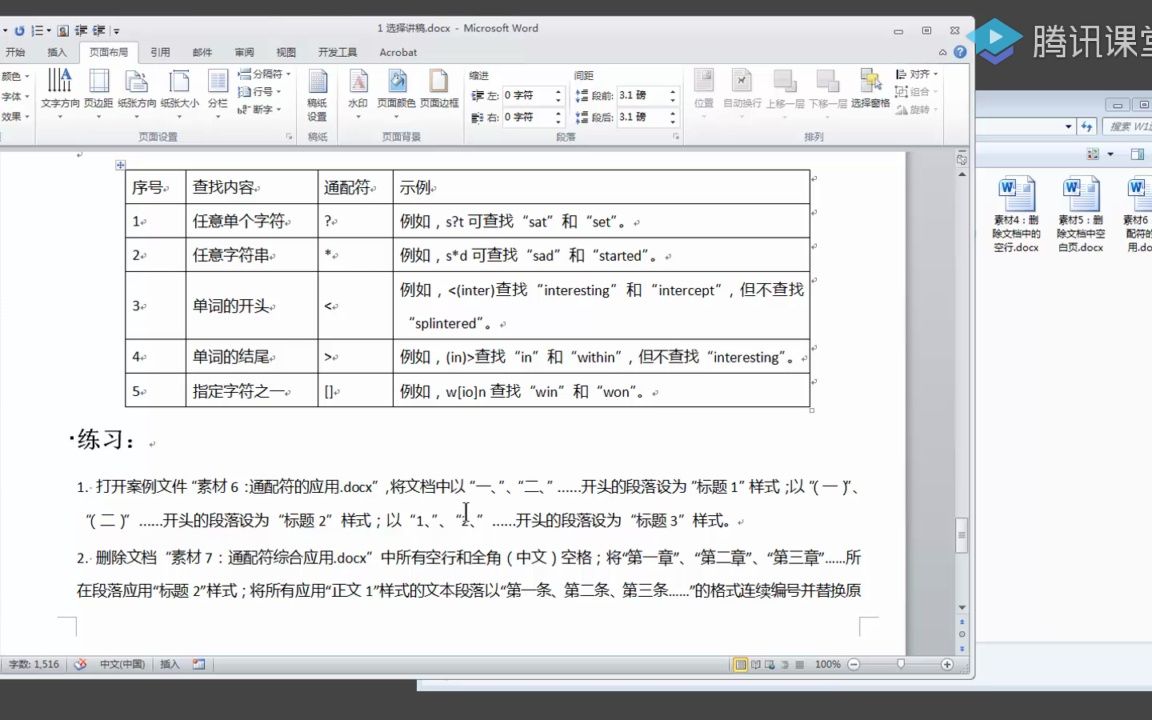The width and height of the screenshot is (1152, 720).
Task: Expand the 行号 (Line Numbers) dropdown
Action: [x=258, y=92]
